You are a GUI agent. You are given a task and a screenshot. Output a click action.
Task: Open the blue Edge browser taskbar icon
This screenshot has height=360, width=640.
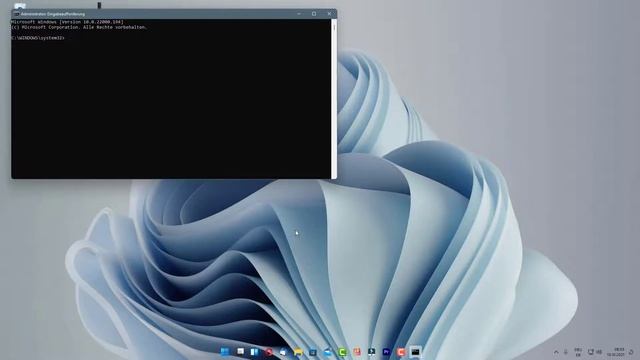pos(328,352)
